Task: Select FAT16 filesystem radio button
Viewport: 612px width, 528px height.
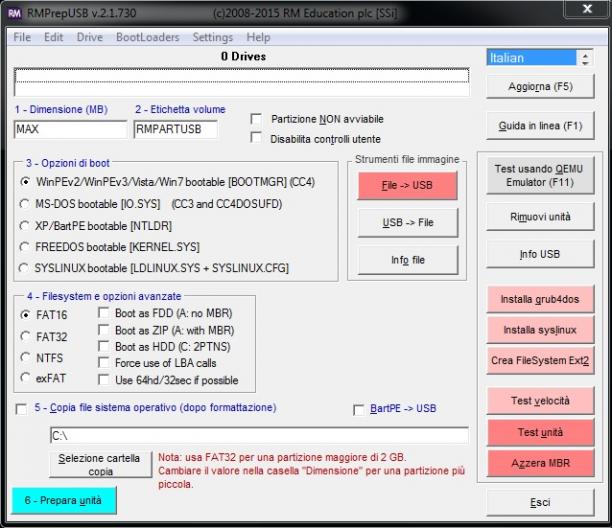Action: tap(25, 315)
